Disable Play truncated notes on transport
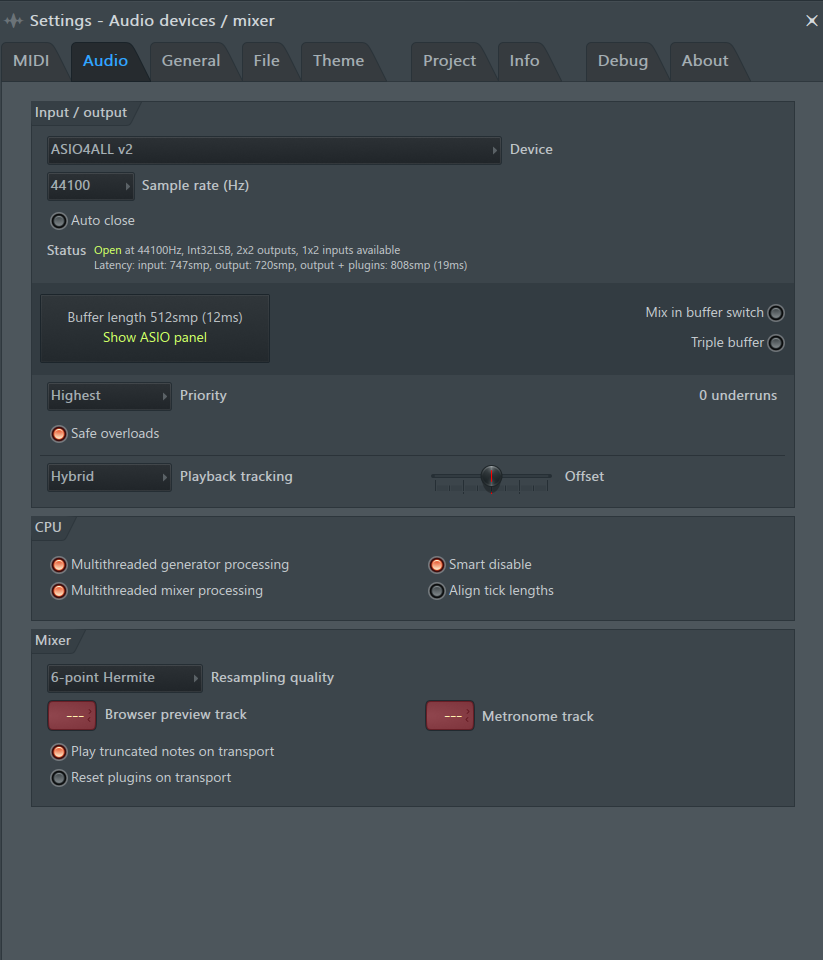 59,752
